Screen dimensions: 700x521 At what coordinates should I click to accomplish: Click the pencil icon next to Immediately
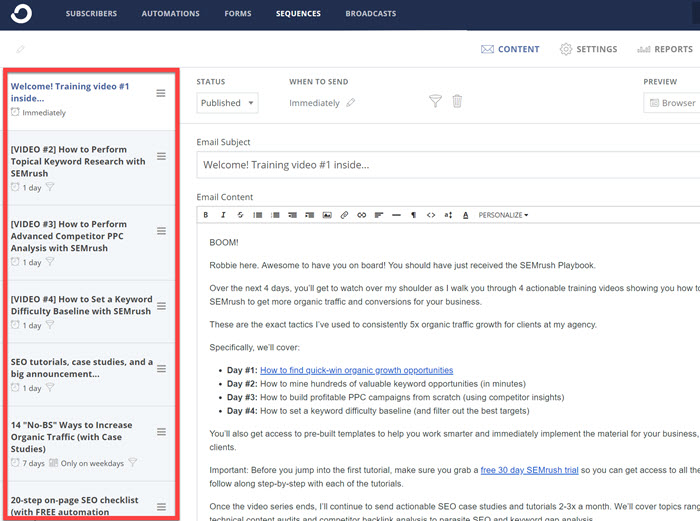coord(351,103)
